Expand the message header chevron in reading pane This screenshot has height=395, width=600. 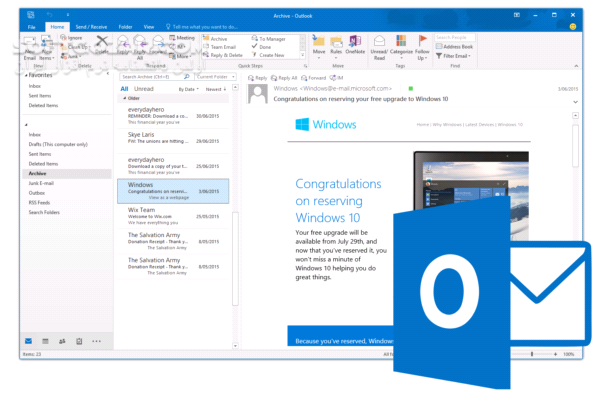pyautogui.click(x=575, y=102)
